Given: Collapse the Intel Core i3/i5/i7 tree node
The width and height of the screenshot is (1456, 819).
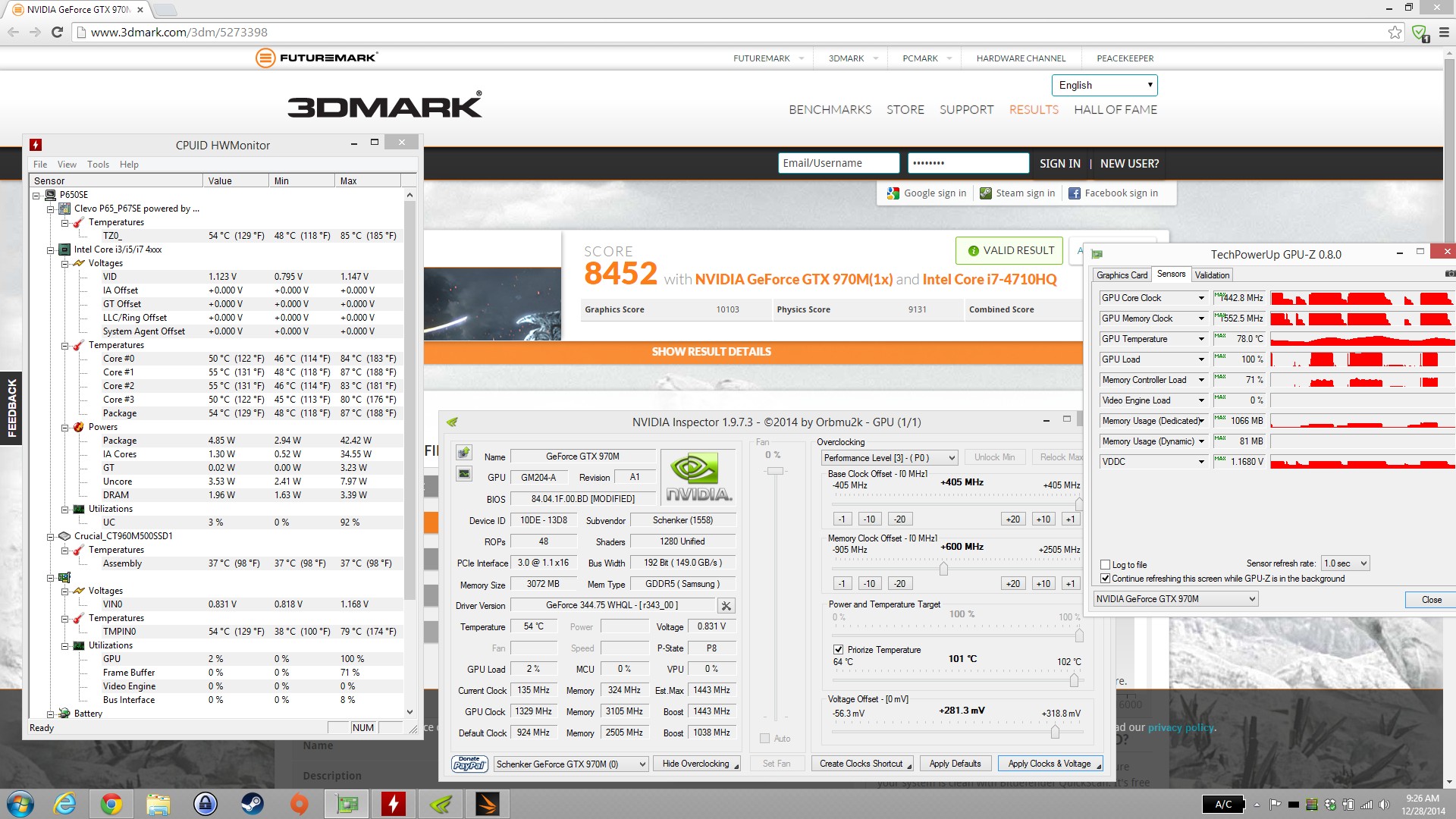Looking at the screenshot, I should tap(51, 249).
